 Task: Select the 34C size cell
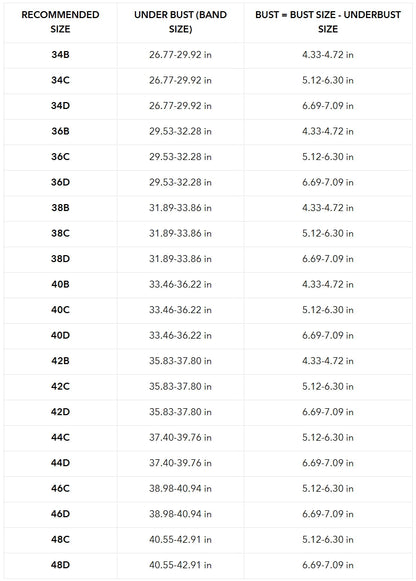coord(60,80)
